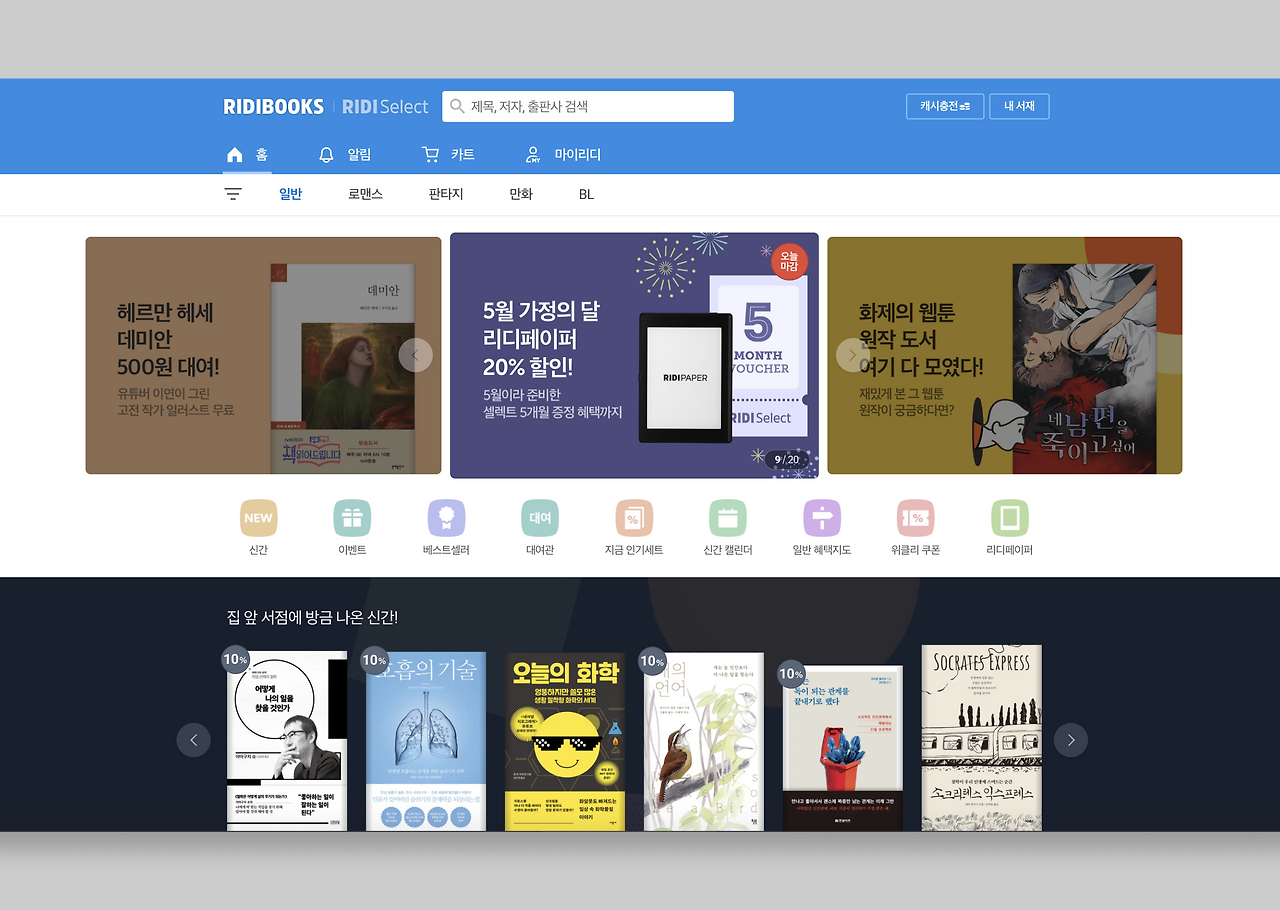Switch to RIDI Select service
1280x910 pixels.
(x=385, y=106)
